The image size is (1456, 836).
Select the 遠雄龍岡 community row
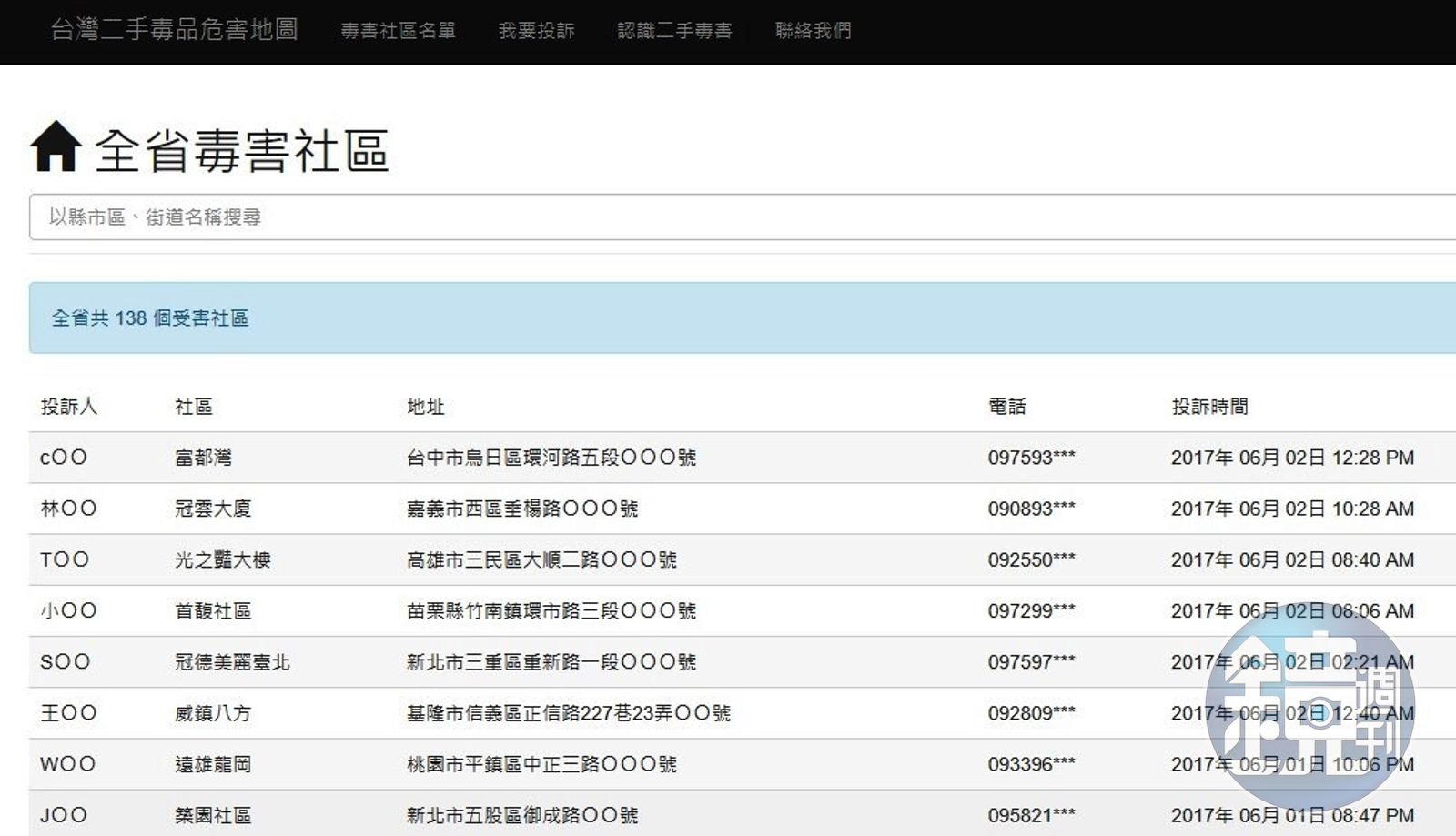point(212,764)
